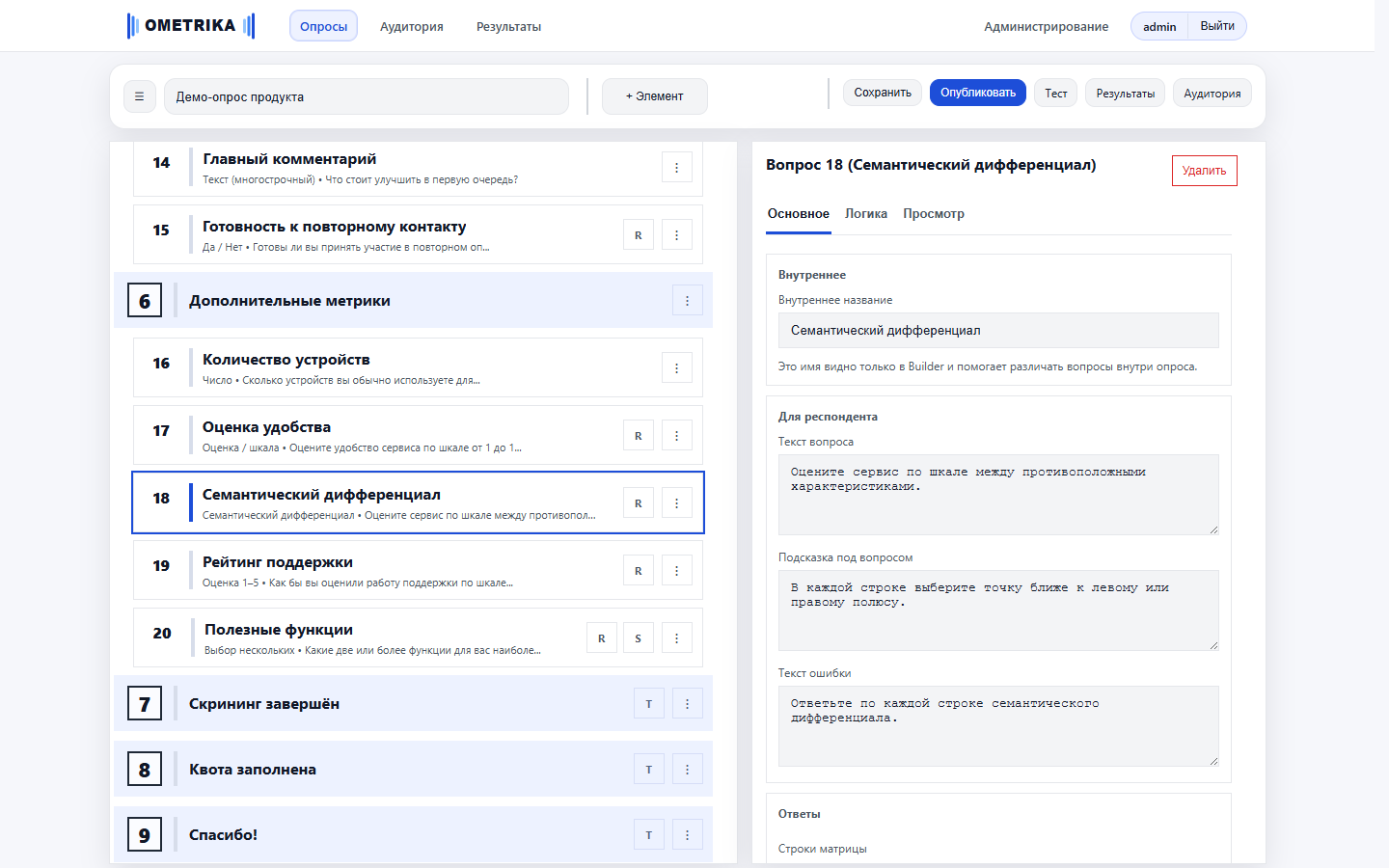1389x868 pixels.
Task: Open Аудитория in top navigation
Action: click(x=412, y=27)
